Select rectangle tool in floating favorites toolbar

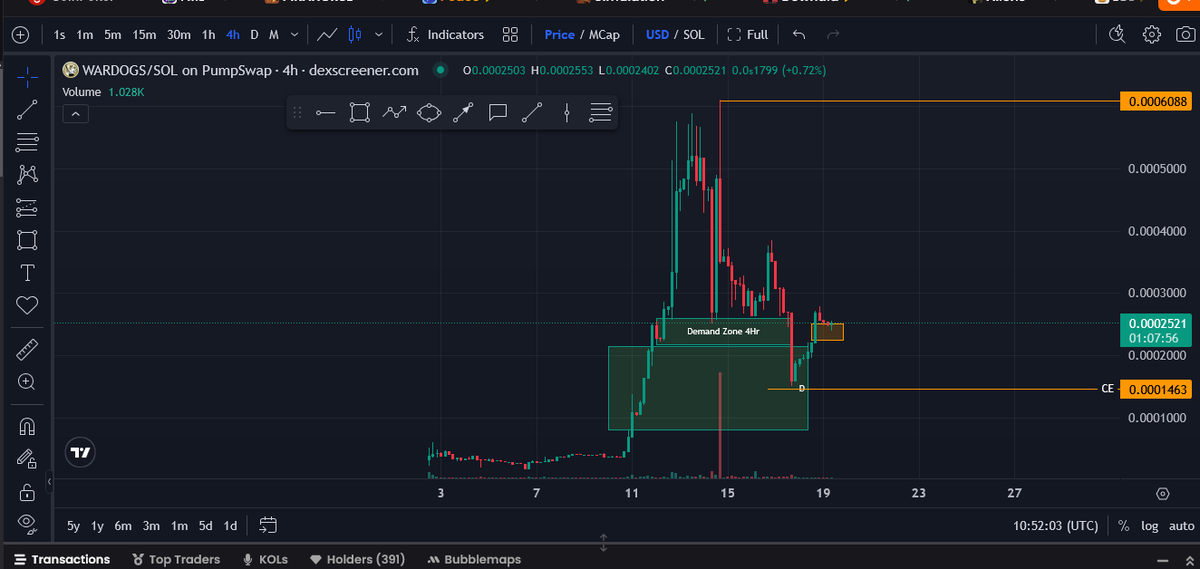pos(360,113)
